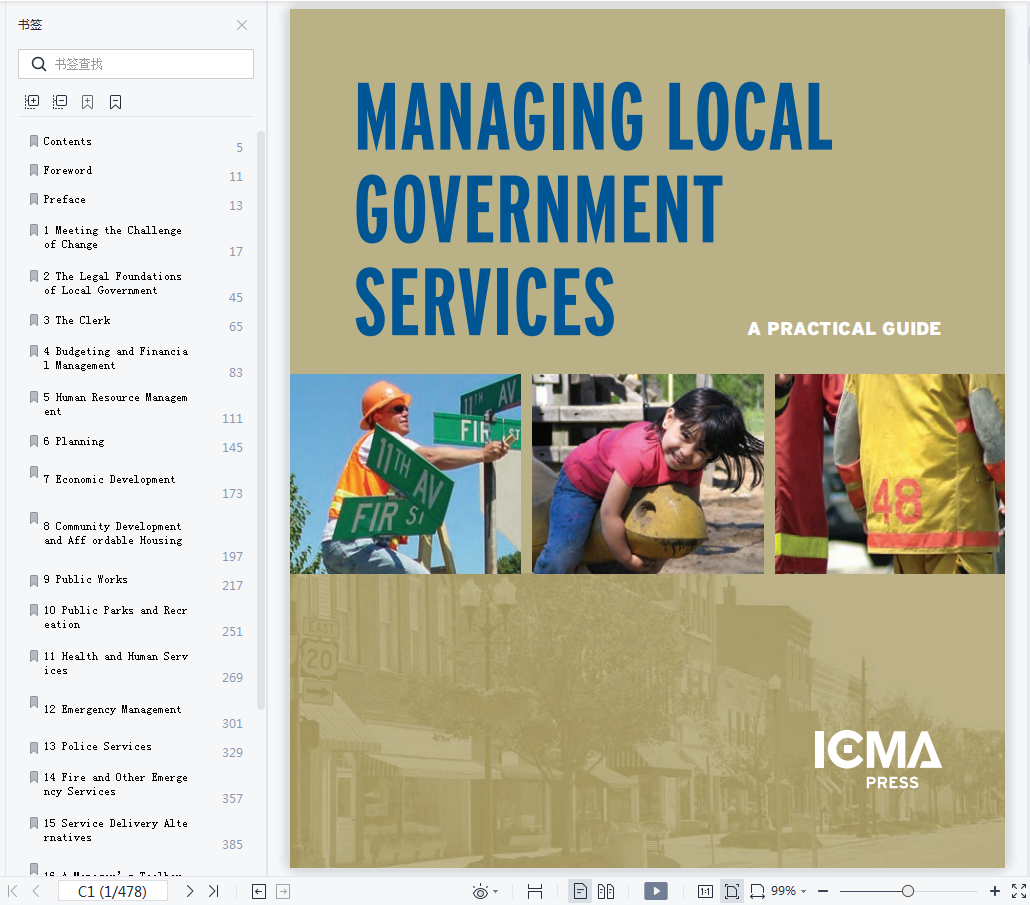This screenshot has width=1030, height=905.
Task: Click the page number field C1 (1/478)
Action: coord(112,891)
